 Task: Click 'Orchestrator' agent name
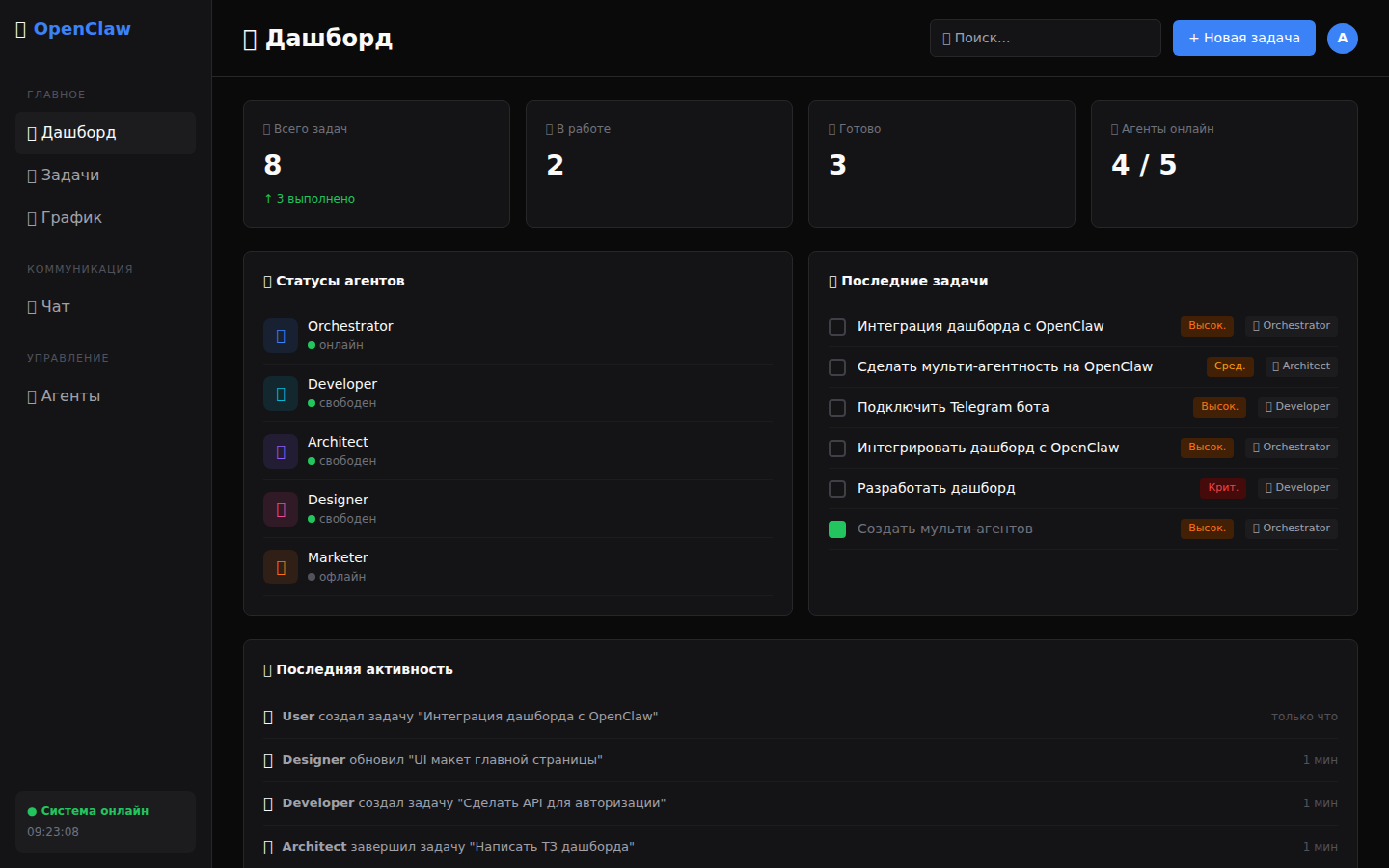pyautogui.click(x=350, y=326)
